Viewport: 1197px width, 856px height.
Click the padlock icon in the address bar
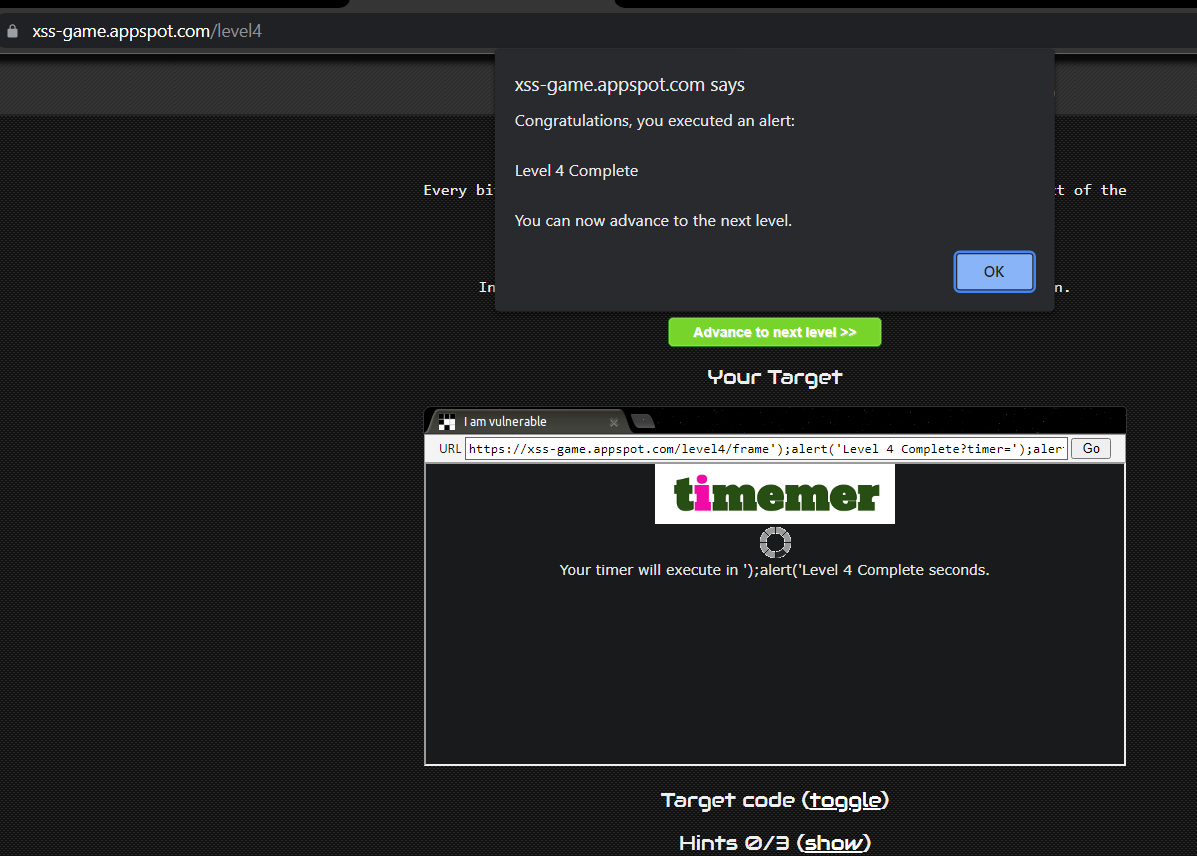coord(12,30)
